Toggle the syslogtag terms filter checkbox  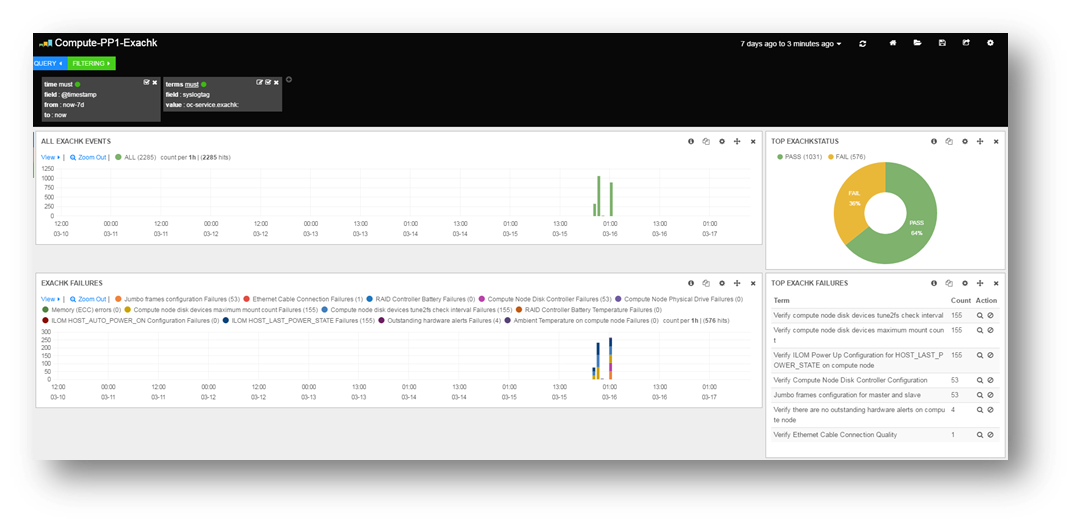pos(268,82)
